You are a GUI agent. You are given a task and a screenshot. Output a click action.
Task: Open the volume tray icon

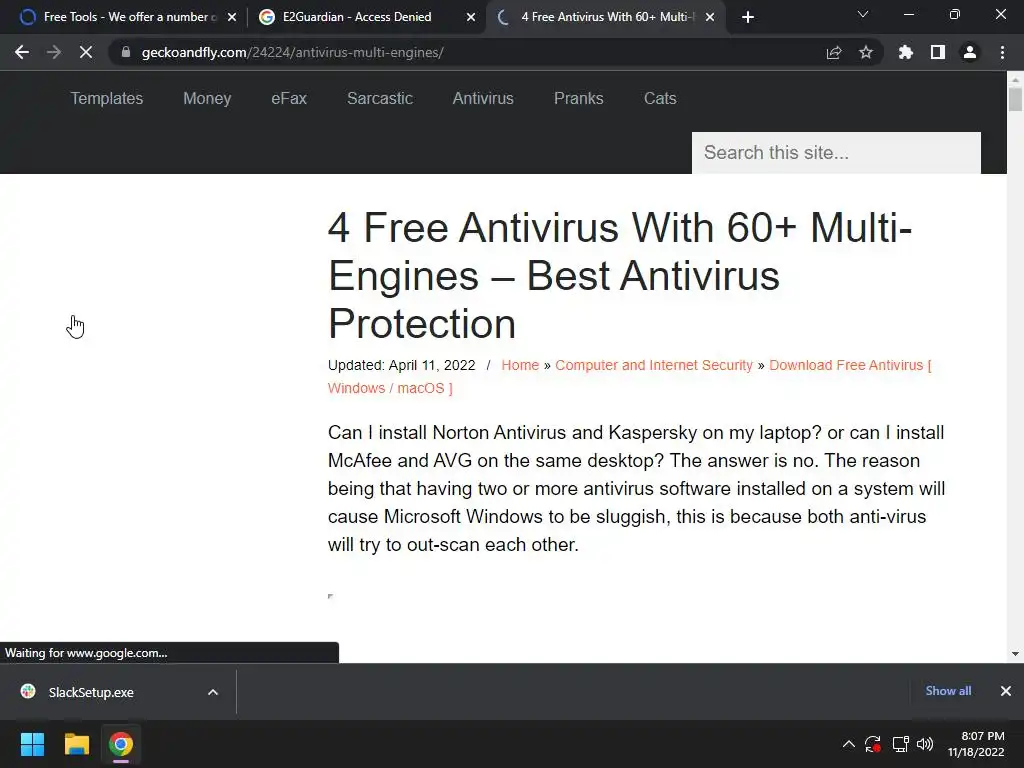pos(925,744)
